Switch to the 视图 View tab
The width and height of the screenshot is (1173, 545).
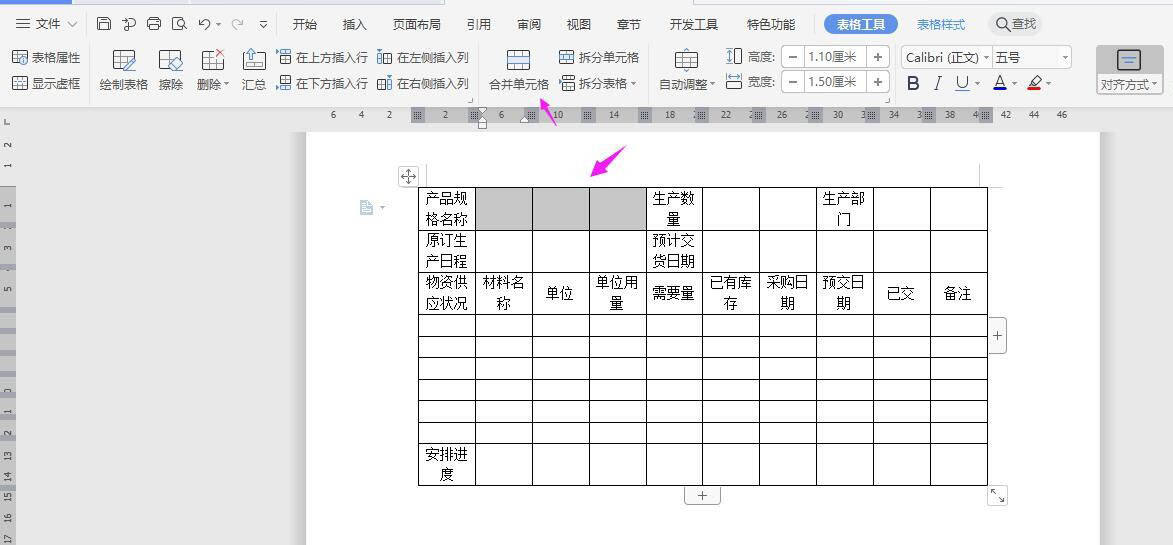(x=578, y=24)
